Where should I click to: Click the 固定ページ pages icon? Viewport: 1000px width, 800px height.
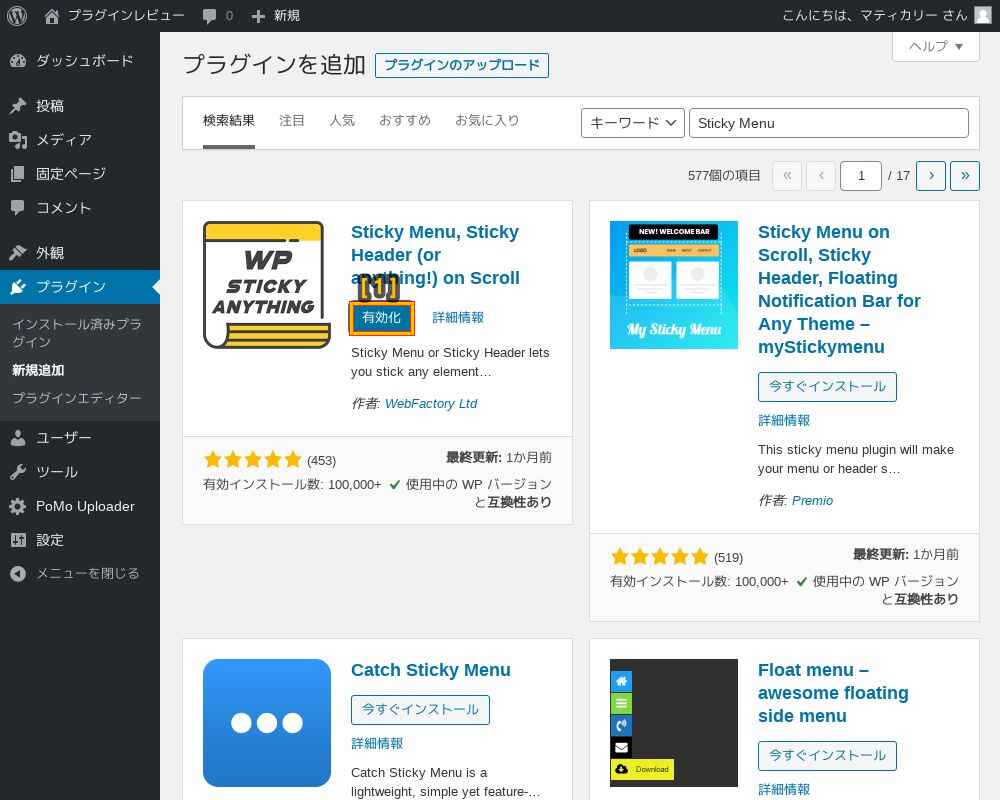pyautogui.click(x=18, y=174)
